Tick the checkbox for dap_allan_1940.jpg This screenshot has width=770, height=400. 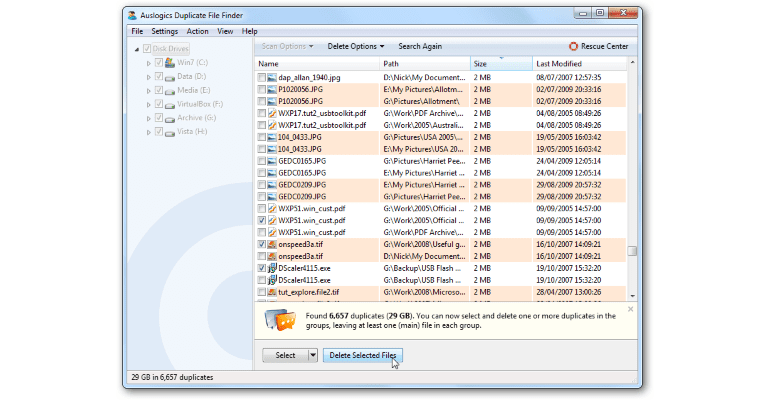pyautogui.click(x=262, y=77)
